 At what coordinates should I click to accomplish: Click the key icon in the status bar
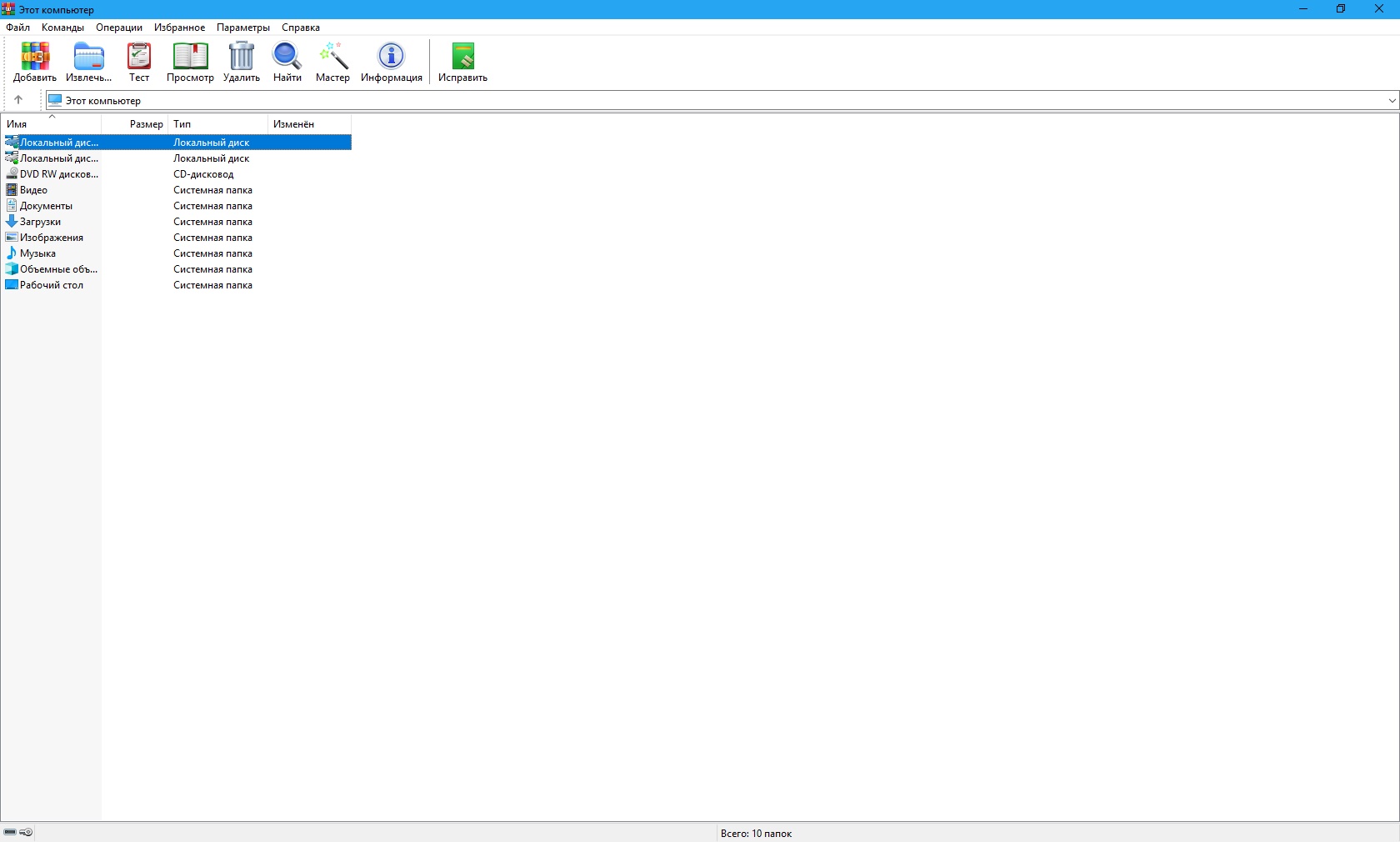[26, 832]
